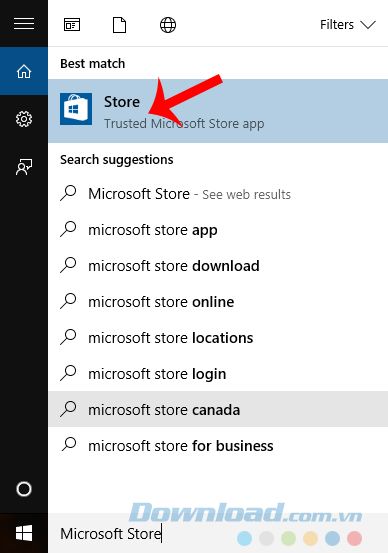
Task: Click the Windows Start button
Action: (24, 533)
